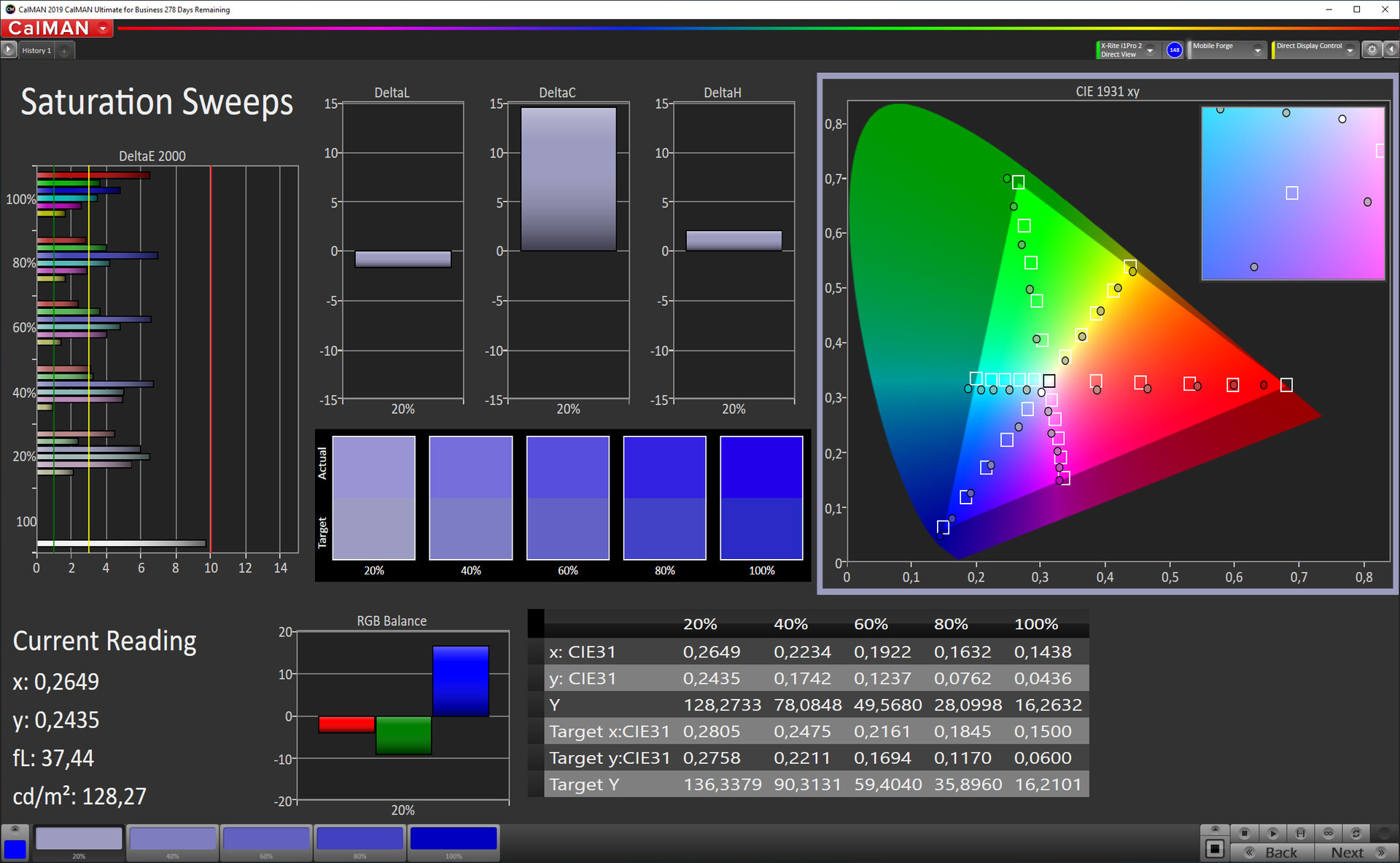The height and width of the screenshot is (863, 1400).
Task: Open the X-Rite i1Pro 2 meter dropdown
Action: [1150, 50]
